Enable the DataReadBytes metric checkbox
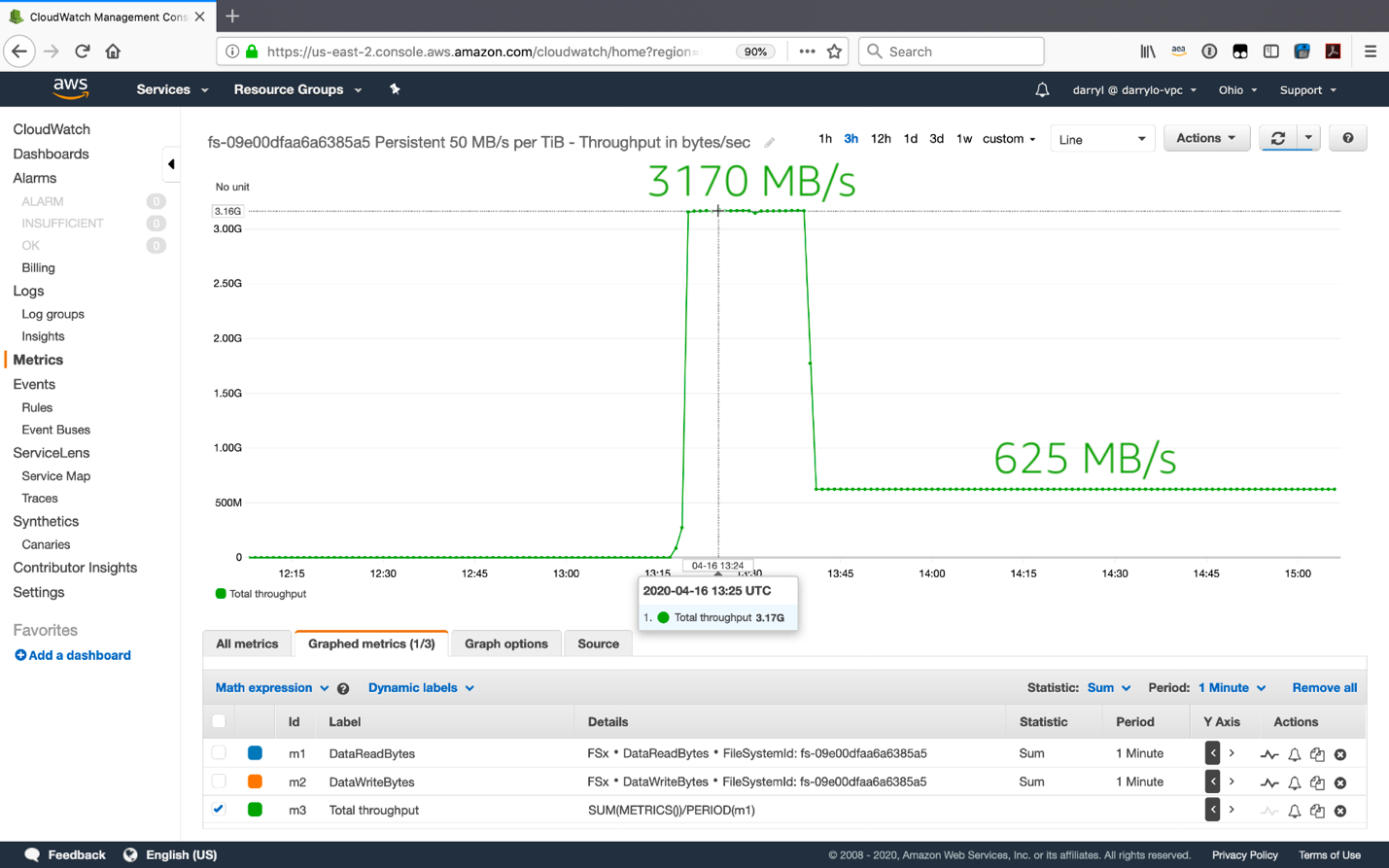The image size is (1389, 868). [x=218, y=753]
